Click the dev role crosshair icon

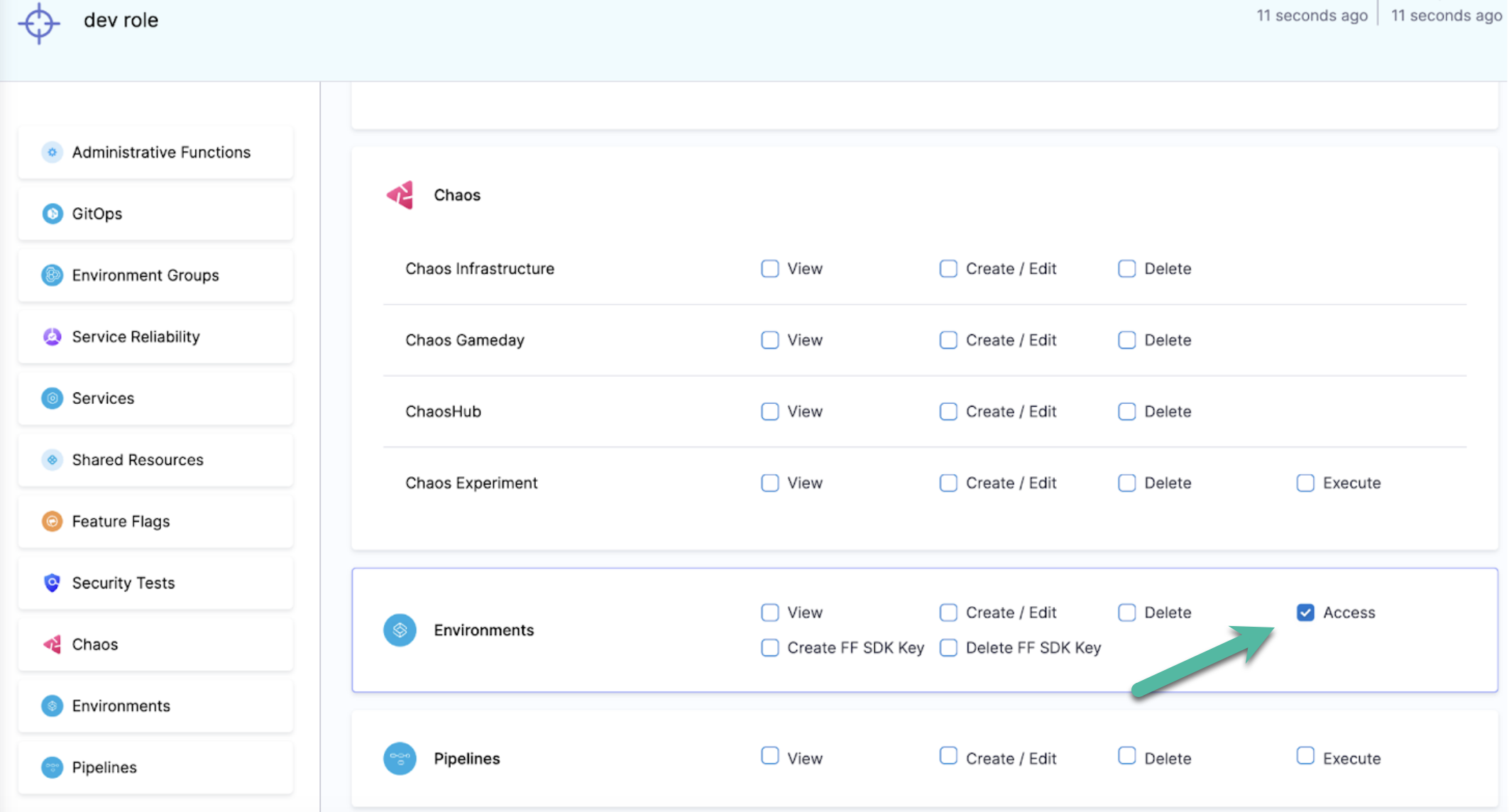click(x=38, y=23)
